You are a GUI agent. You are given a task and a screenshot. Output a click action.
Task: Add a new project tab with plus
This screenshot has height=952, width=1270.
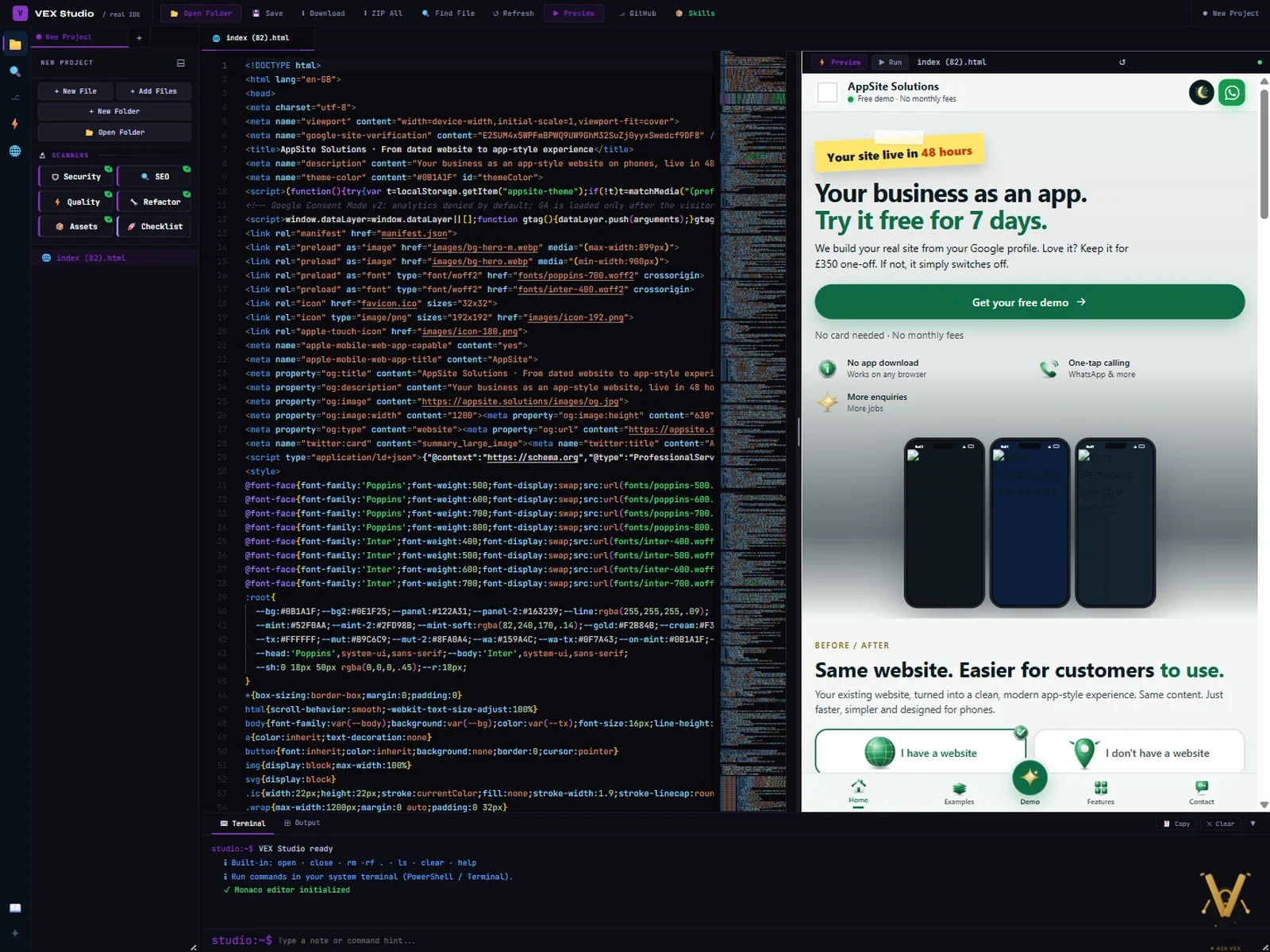139,37
